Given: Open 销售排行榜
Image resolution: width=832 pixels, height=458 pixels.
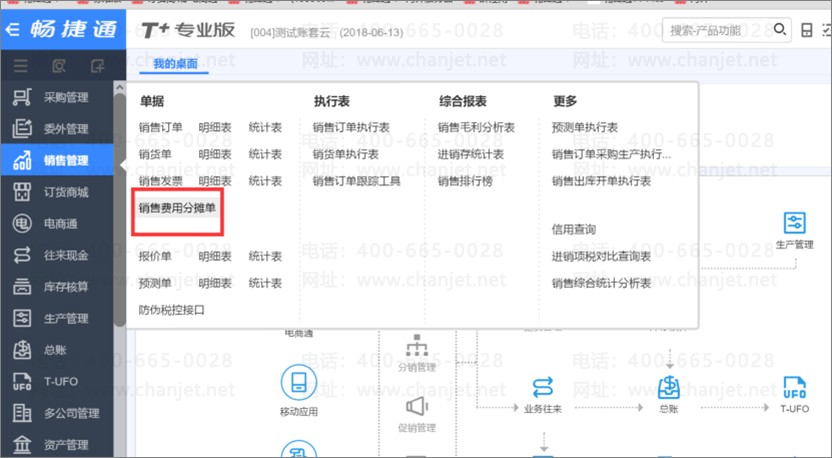Looking at the screenshot, I should 465,181.
